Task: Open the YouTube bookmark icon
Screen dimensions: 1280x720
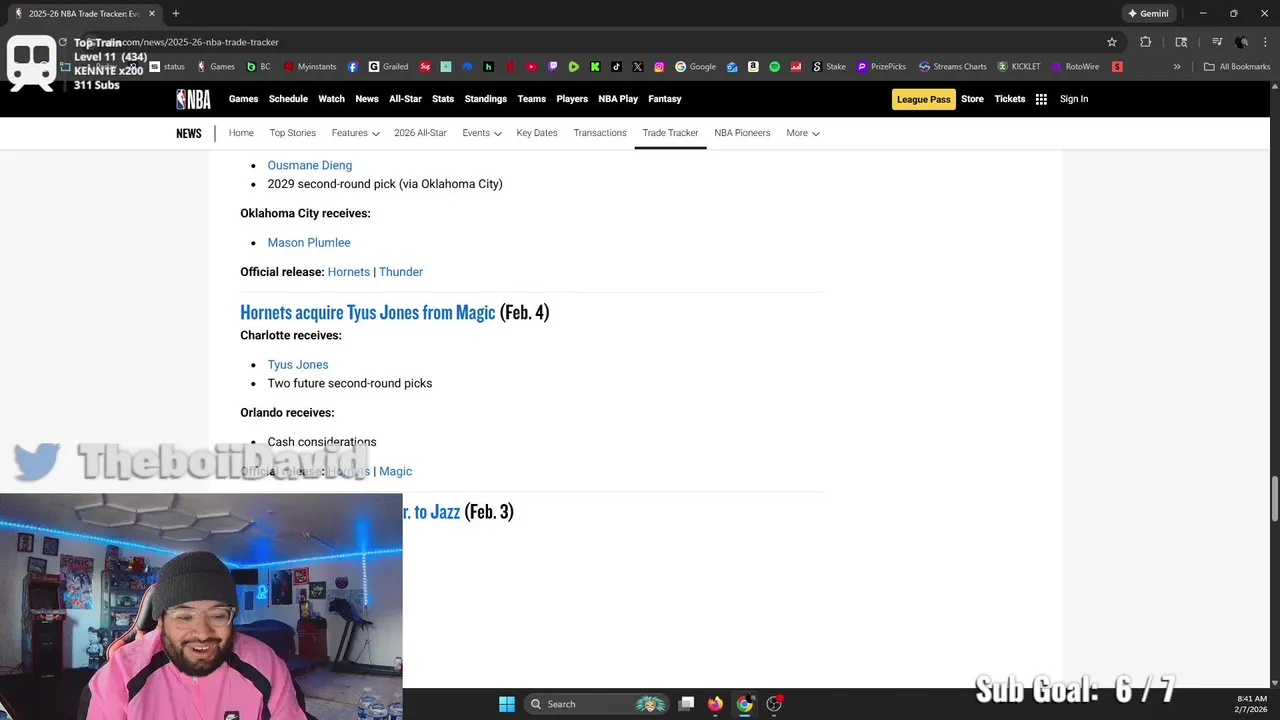Action: [x=531, y=67]
